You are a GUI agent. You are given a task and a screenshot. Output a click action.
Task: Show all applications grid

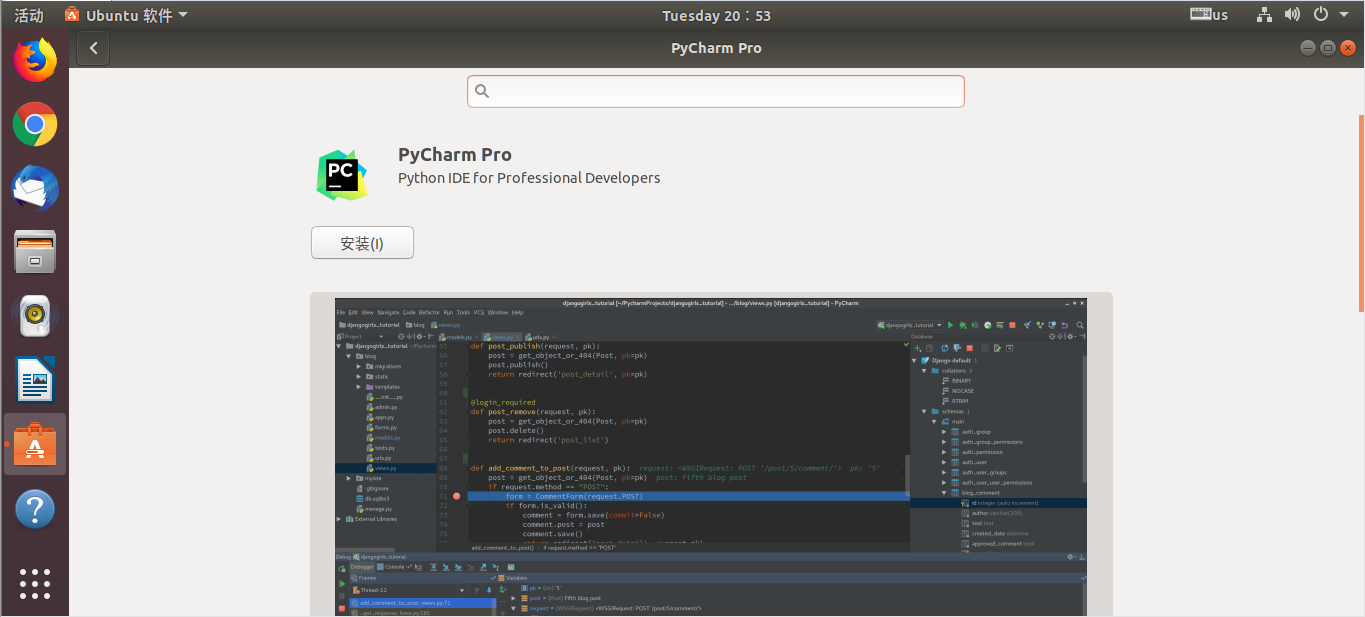pos(35,583)
